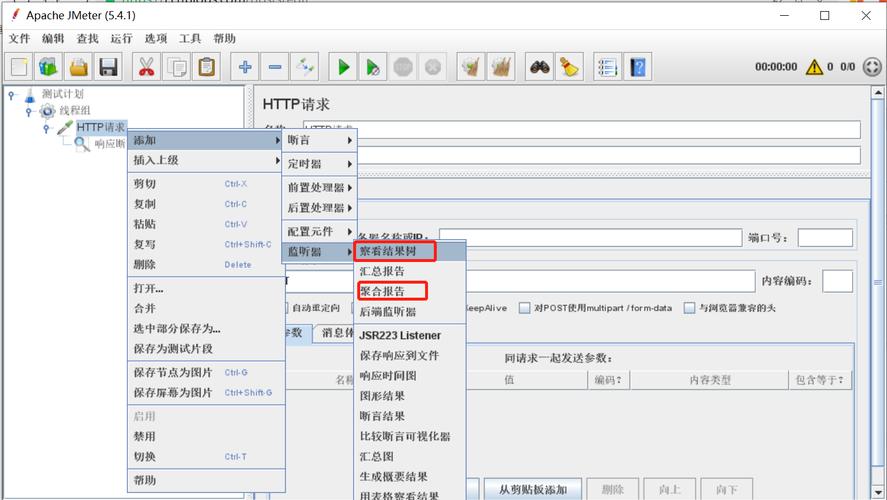Select the HTTP请求 tree node
Image resolution: width=887 pixels, height=500 pixels.
click(x=100, y=127)
